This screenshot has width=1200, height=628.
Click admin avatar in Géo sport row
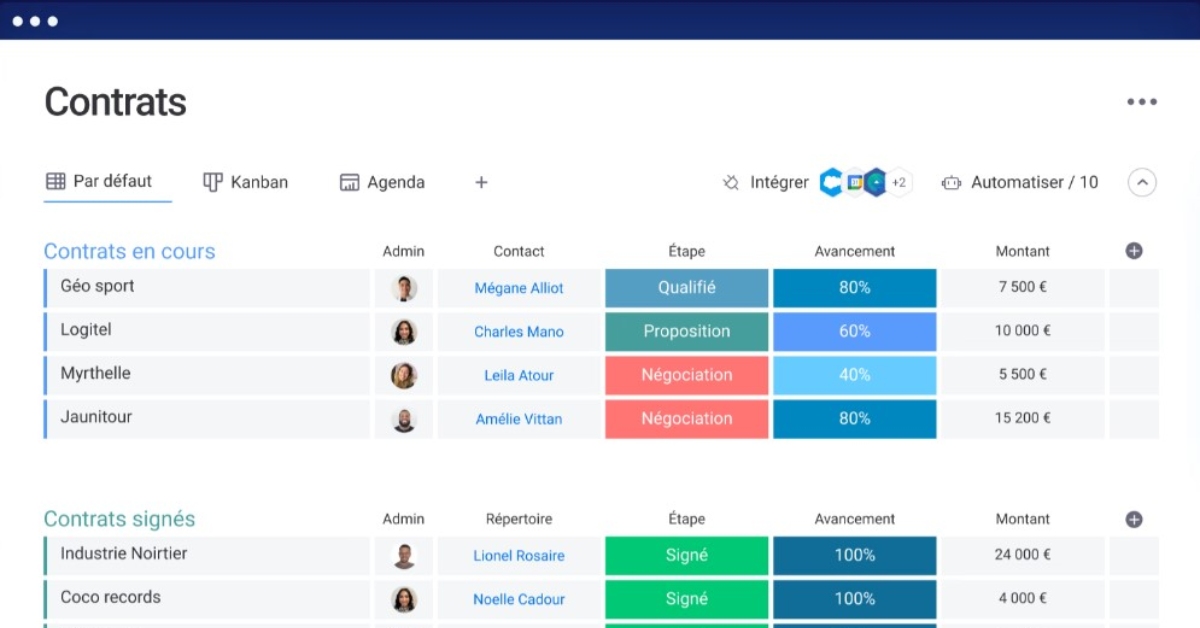(404, 288)
